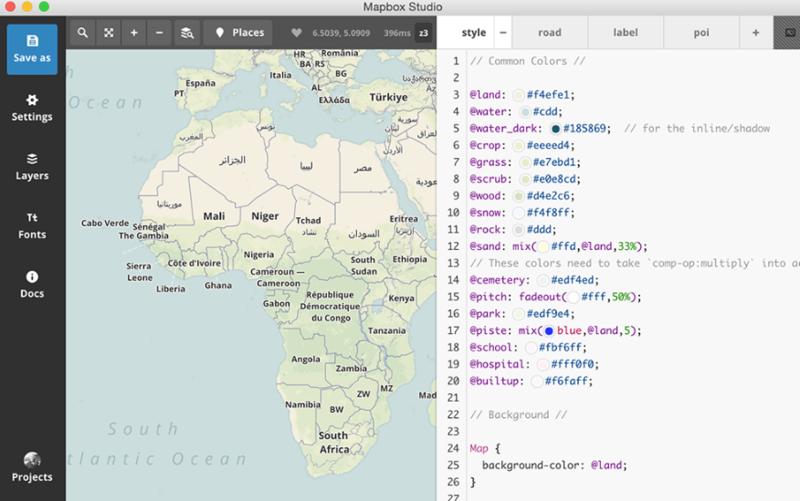Screen dimensions: 800x501
Task: Add a new stylesheet tab
Action: (756, 33)
